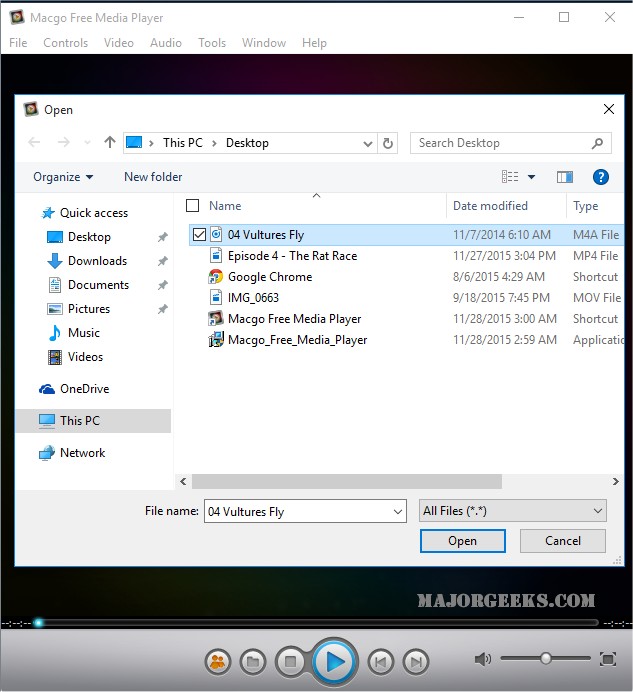This screenshot has width=633, height=692.
Task: Create a New folder
Action: pos(153,177)
